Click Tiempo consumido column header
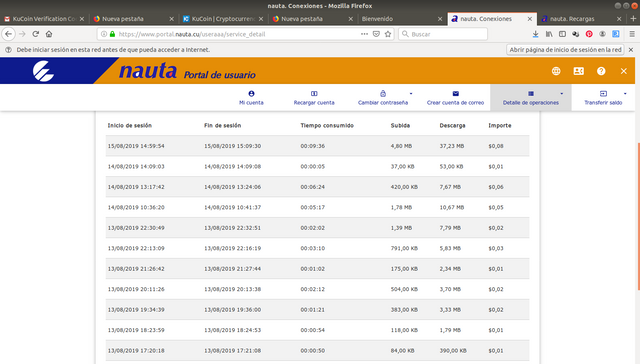Image resolution: width=640 pixels, height=364 pixels. [x=327, y=126]
